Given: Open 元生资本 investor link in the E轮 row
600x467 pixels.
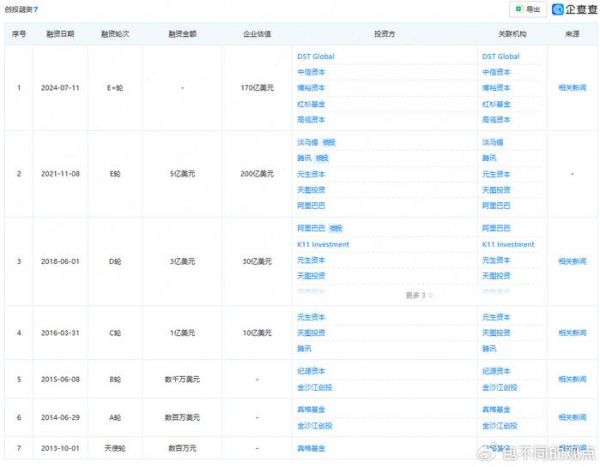Looking at the screenshot, I should [311, 174].
